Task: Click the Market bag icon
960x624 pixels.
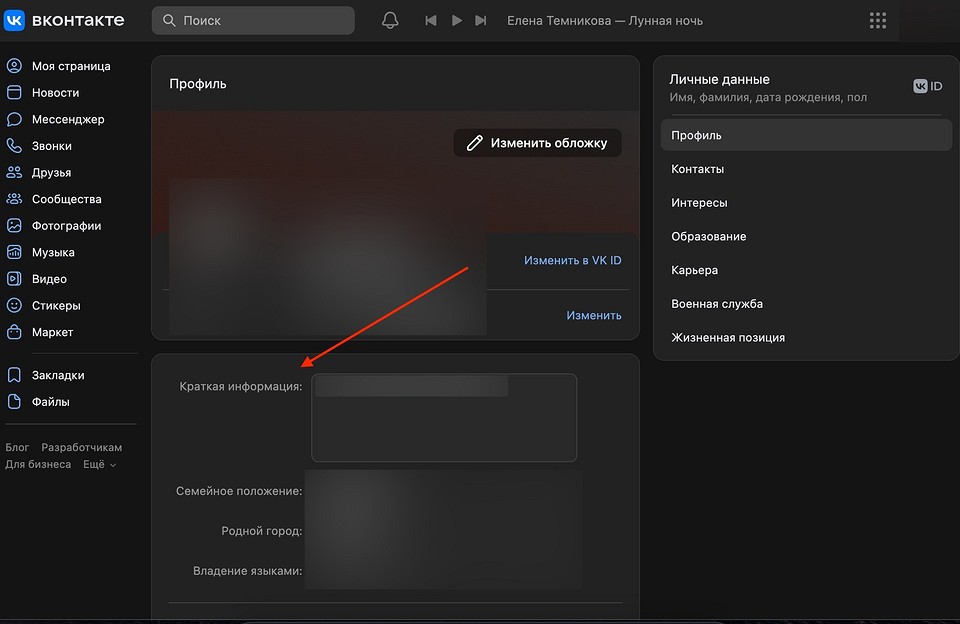Action: (x=14, y=332)
